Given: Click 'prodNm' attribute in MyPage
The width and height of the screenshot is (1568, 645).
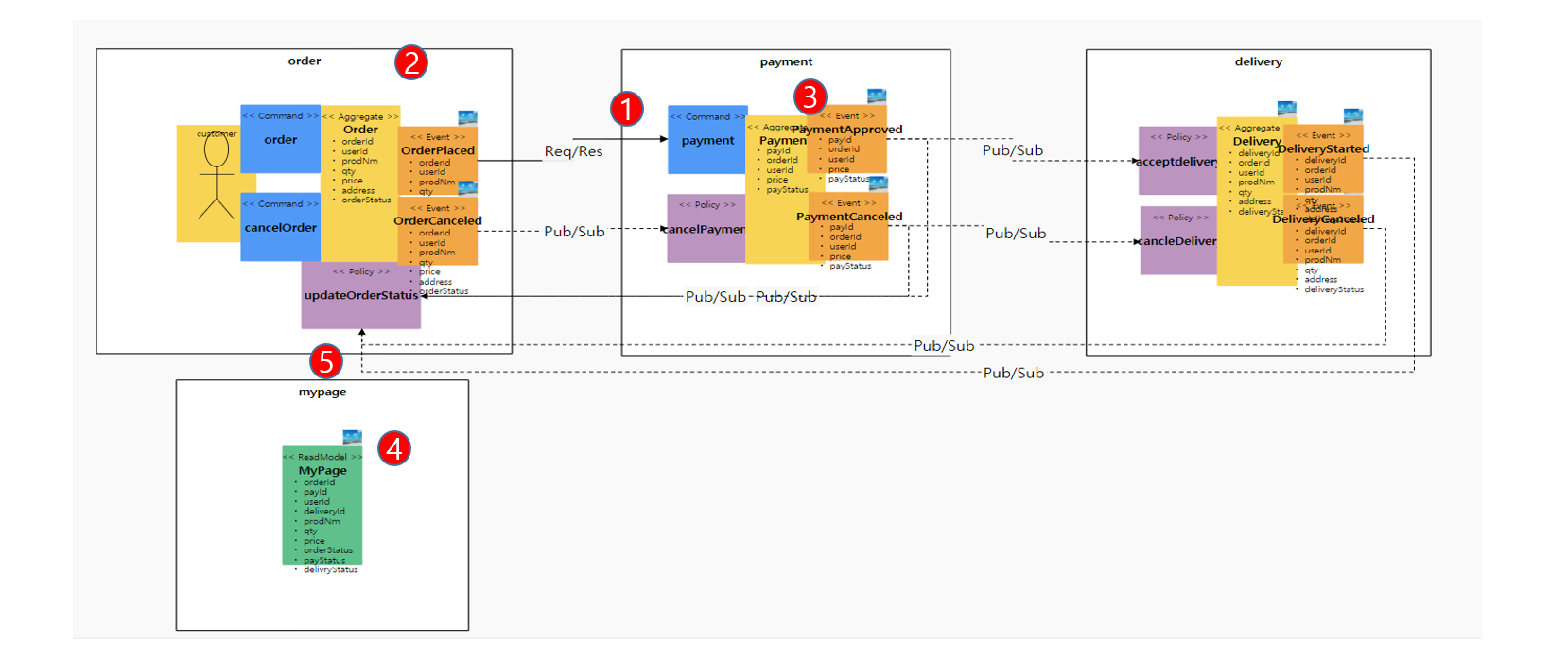Looking at the screenshot, I should 322,521.
